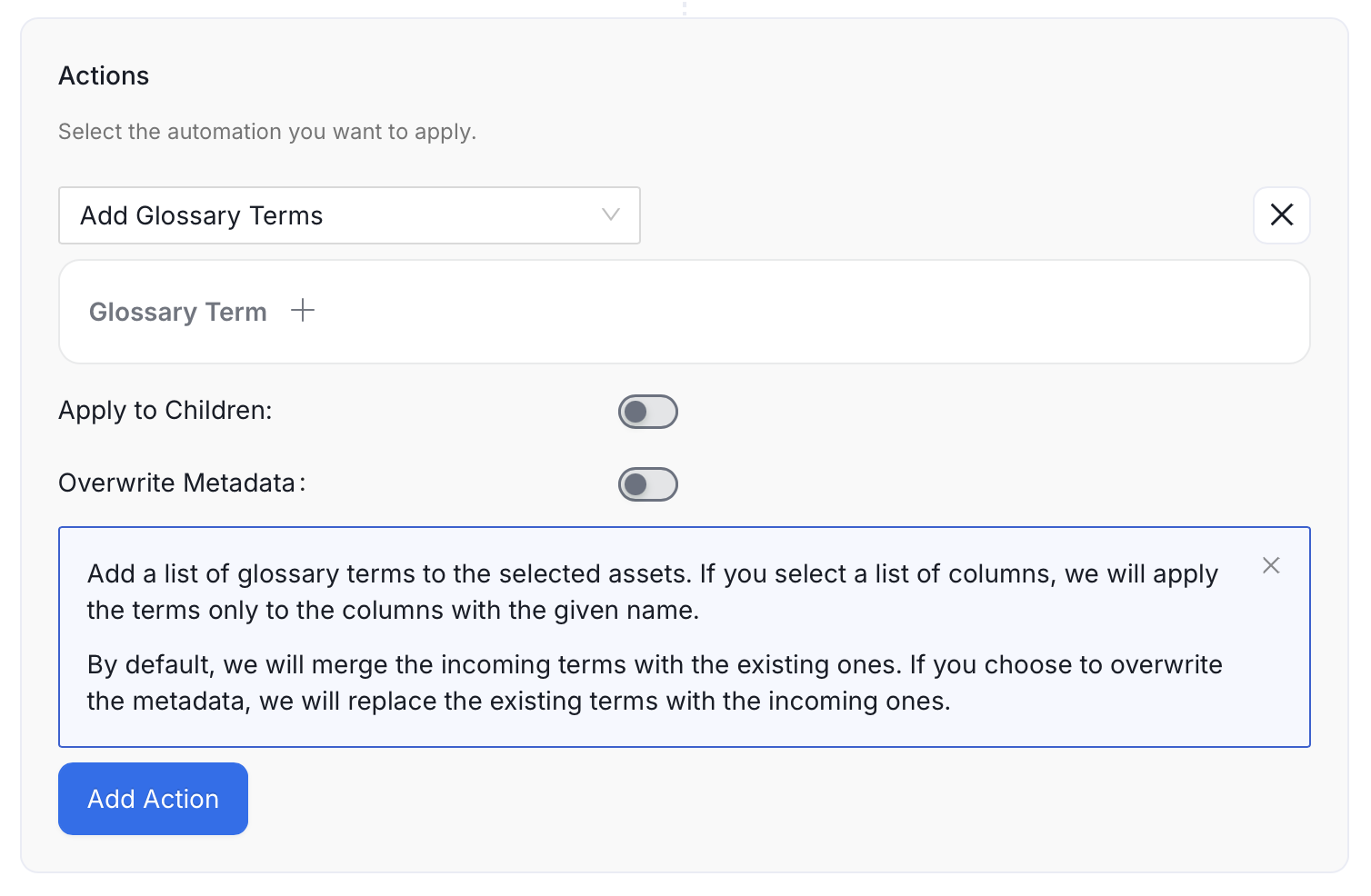Viewport: 1371px width, 896px height.
Task: Click the grey knob of Overwrite Metadata
Action: coord(635,484)
